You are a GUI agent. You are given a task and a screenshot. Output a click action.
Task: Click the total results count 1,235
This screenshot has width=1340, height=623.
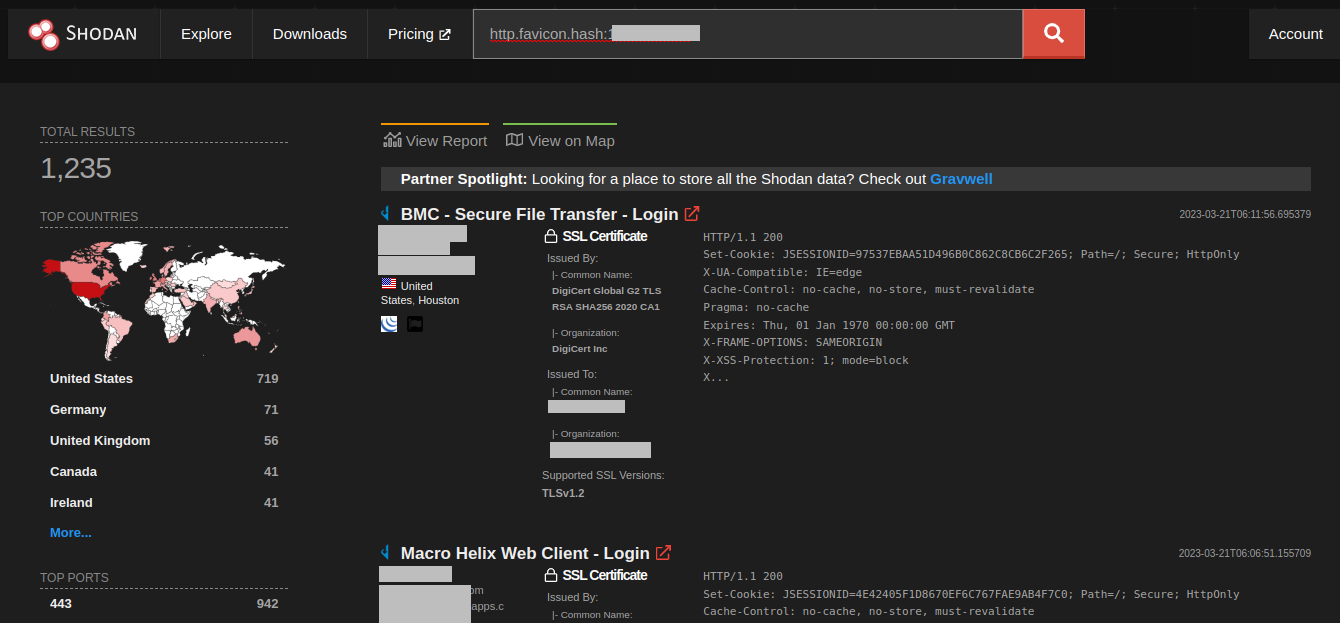point(76,168)
